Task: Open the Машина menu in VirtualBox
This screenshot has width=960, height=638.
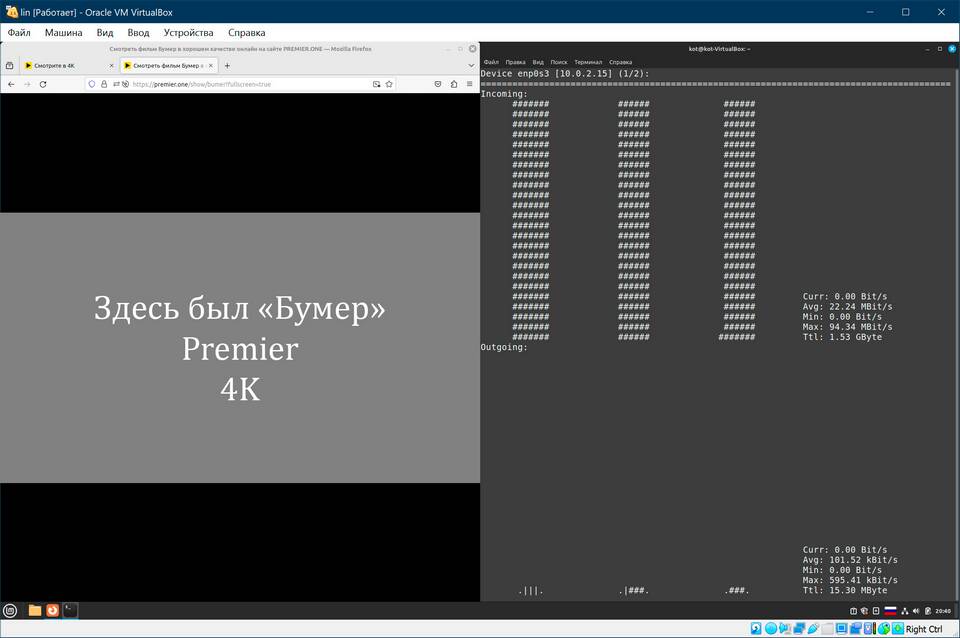Action: (x=63, y=32)
